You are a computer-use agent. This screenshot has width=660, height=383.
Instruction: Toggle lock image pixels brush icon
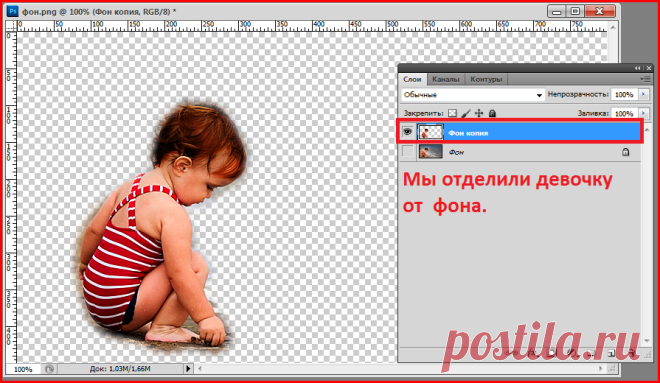click(466, 113)
